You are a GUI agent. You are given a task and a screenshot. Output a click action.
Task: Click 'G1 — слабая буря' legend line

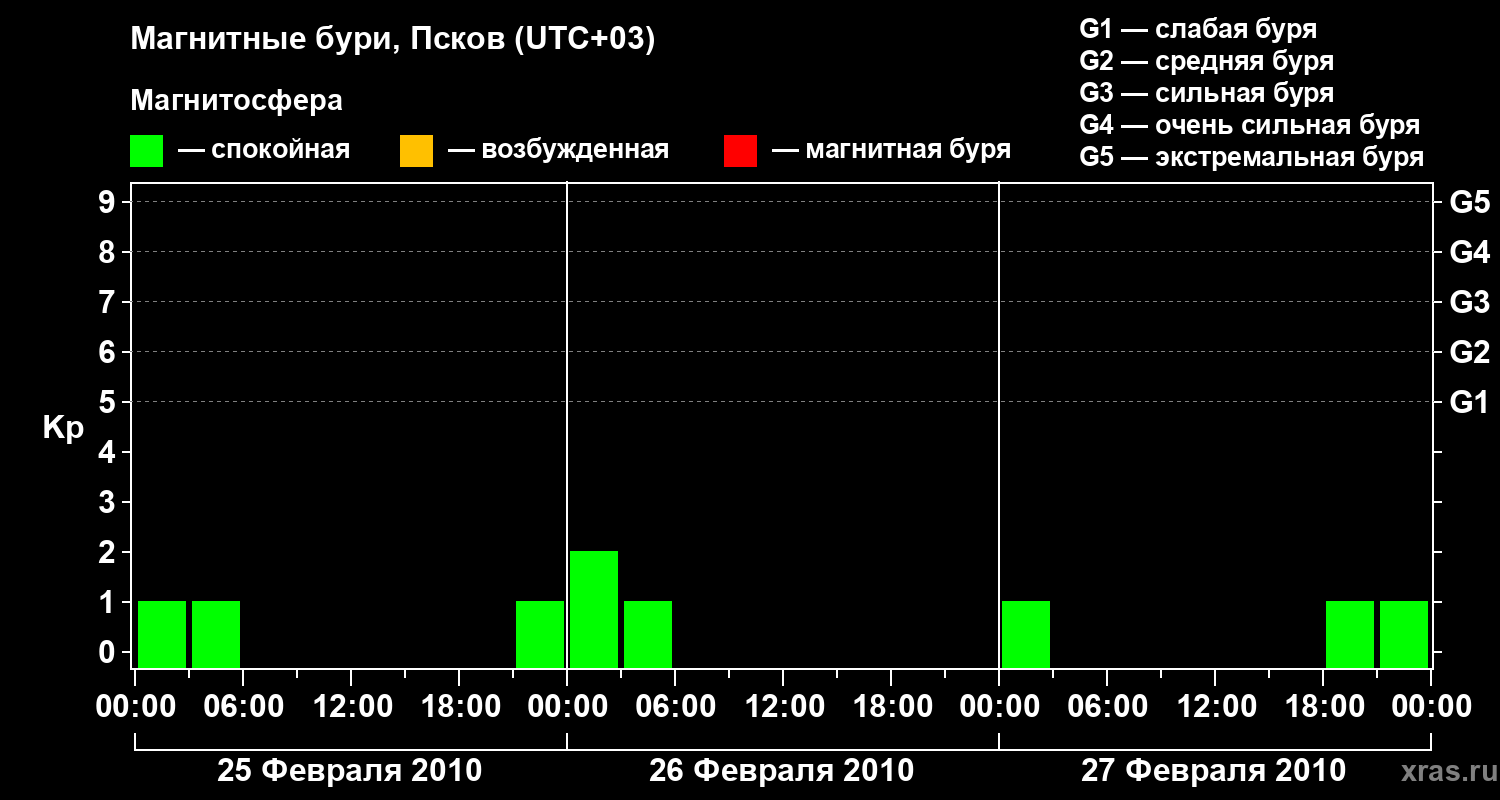tap(1198, 29)
